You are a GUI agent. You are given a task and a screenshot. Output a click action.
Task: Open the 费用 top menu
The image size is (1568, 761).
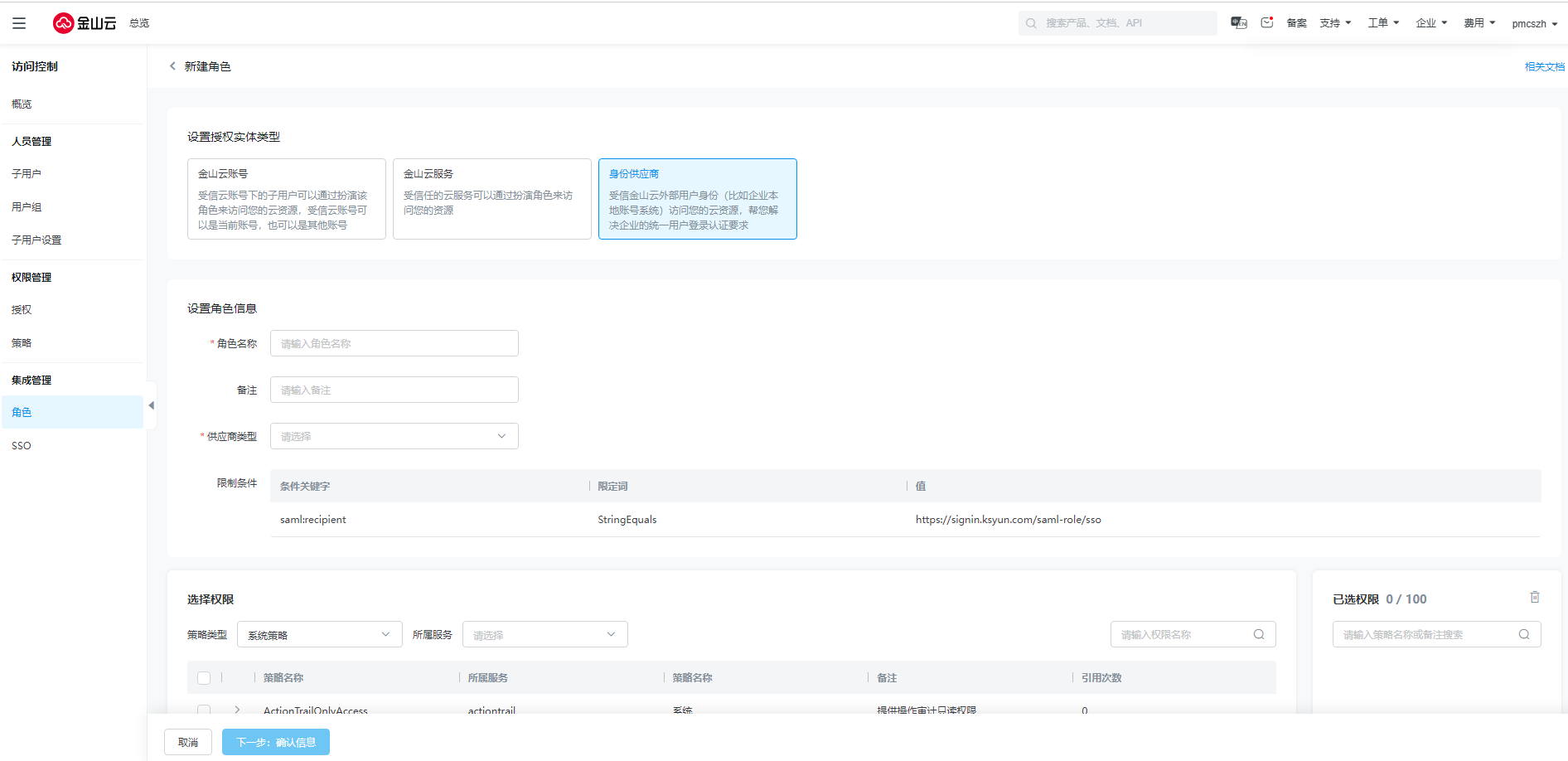tap(1478, 23)
